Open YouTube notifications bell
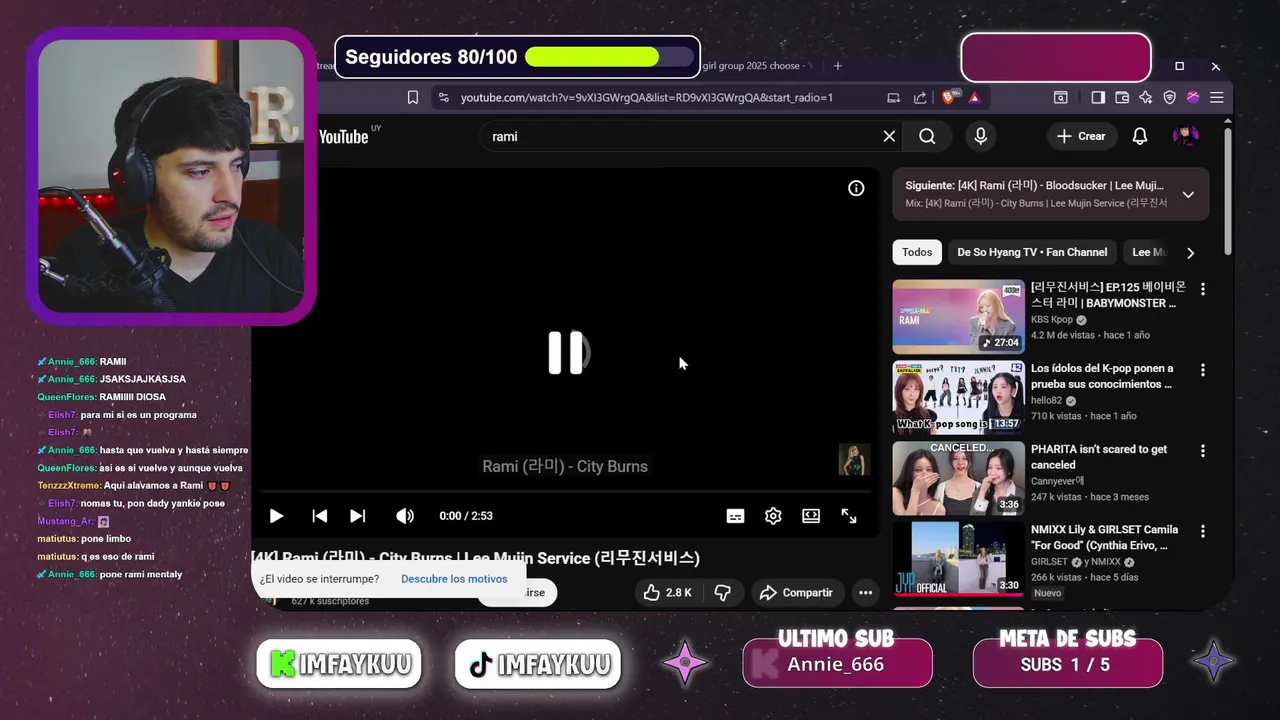 [1140, 136]
